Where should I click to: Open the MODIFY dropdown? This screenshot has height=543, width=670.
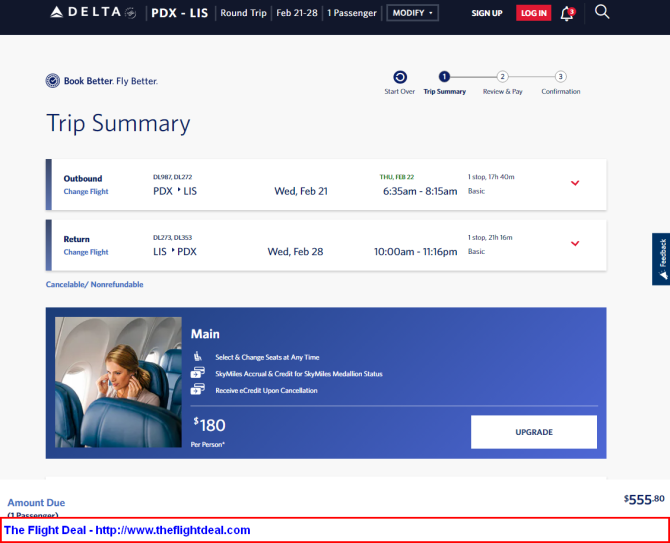tap(412, 13)
